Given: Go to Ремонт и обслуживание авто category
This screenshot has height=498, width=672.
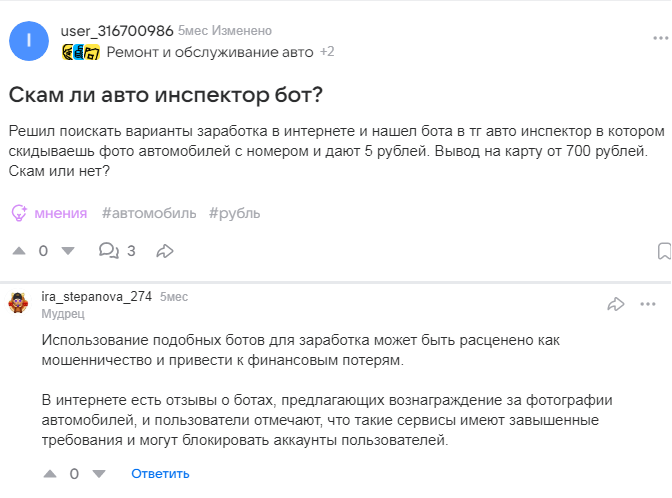Looking at the screenshot, I should (209, 51).
